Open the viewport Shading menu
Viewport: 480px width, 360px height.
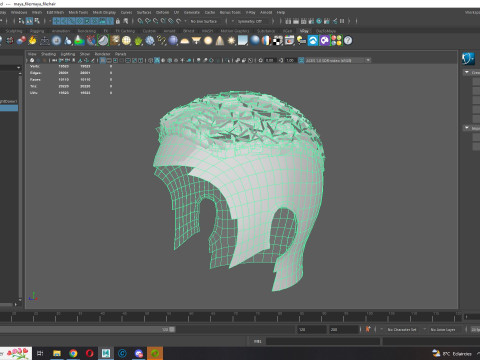pos(48,54)
